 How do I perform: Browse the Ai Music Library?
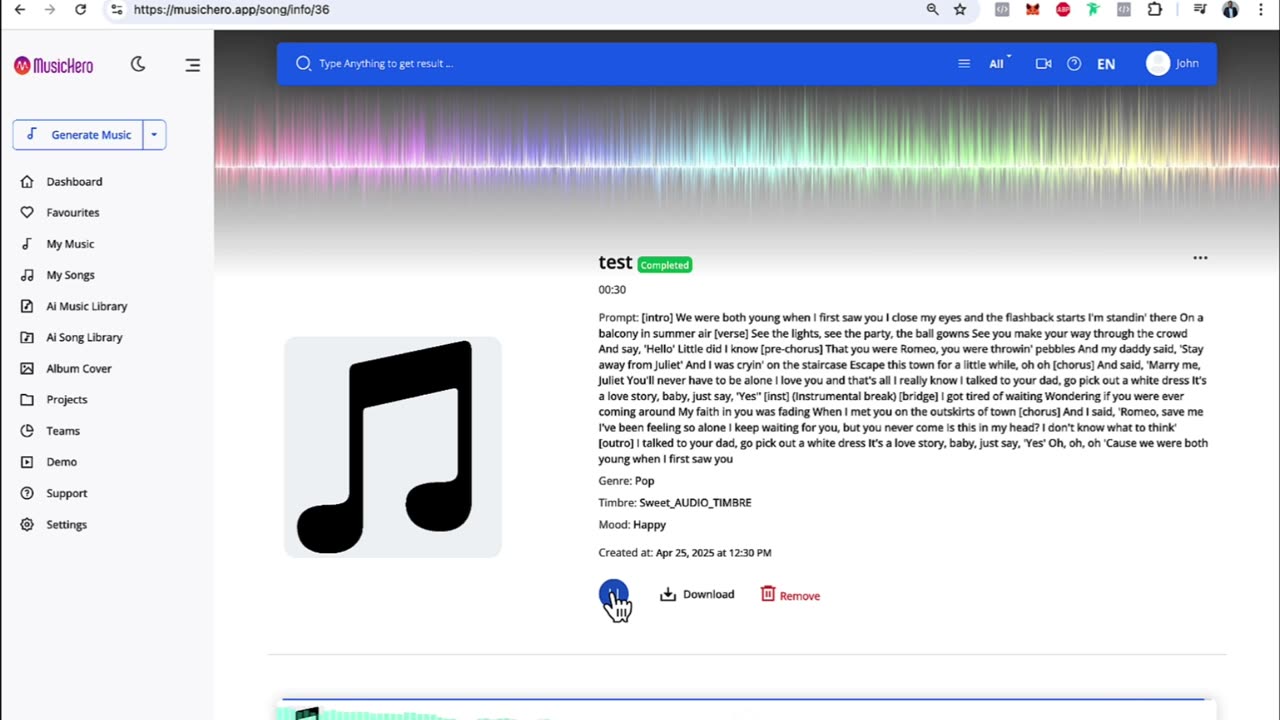74,306
